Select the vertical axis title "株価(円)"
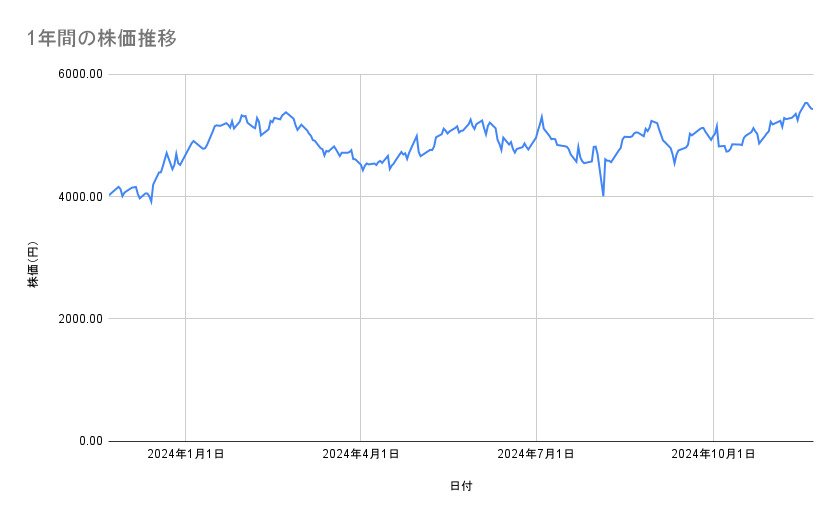This screenshot has width=839, height=519. click(x=33, y=264)
